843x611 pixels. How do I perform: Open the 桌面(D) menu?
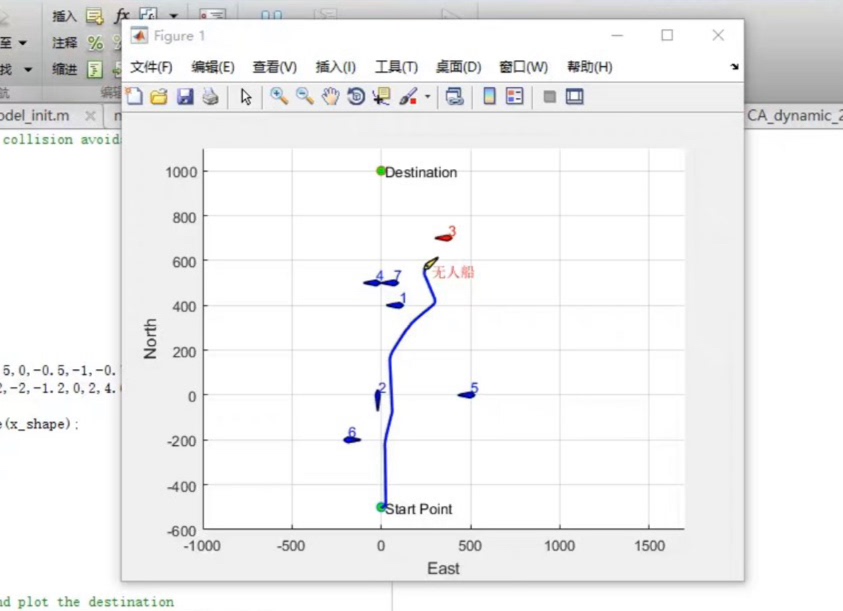click(459, 67)
